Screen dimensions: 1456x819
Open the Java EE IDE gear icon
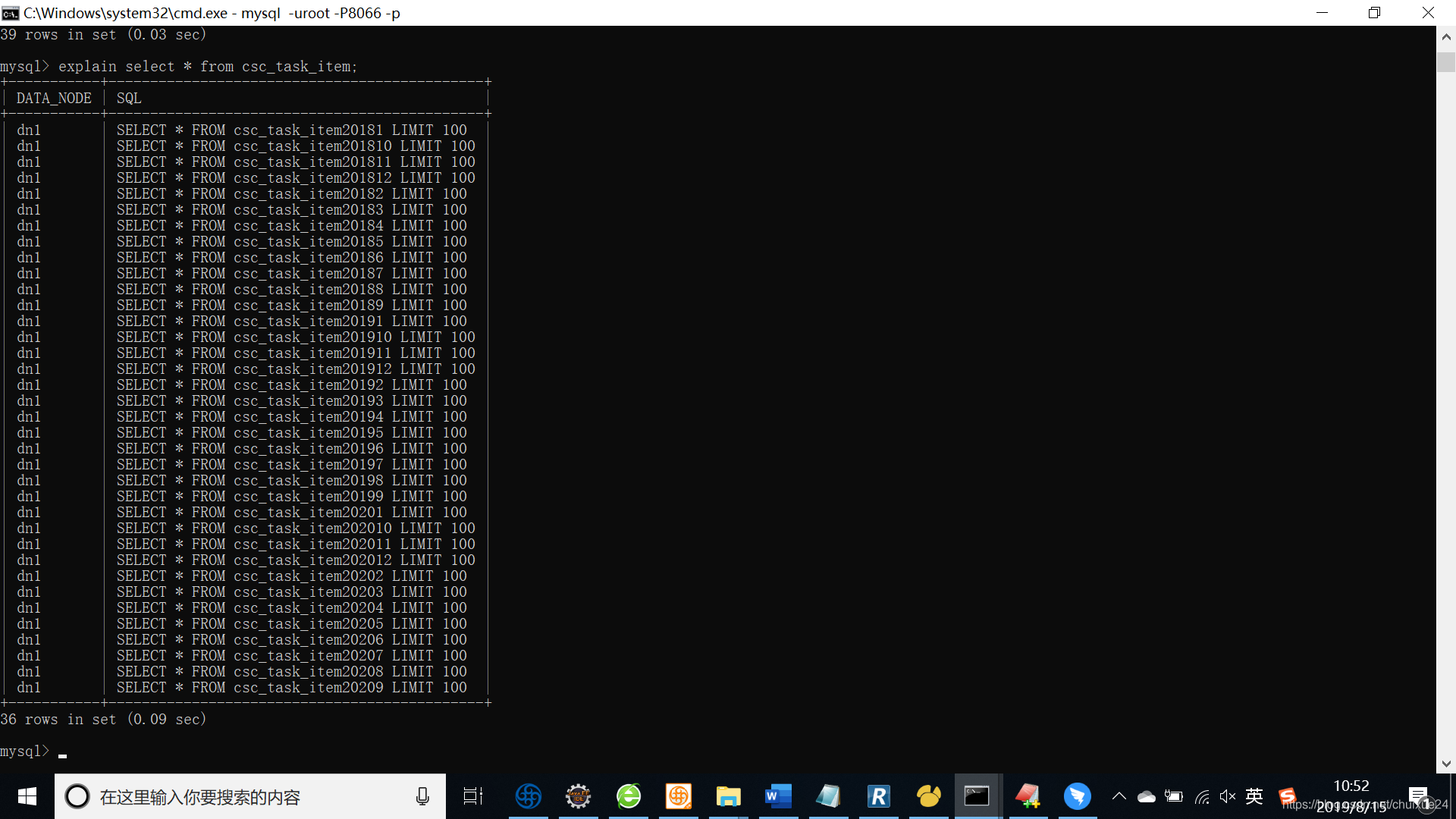click(x=578, y=796)
